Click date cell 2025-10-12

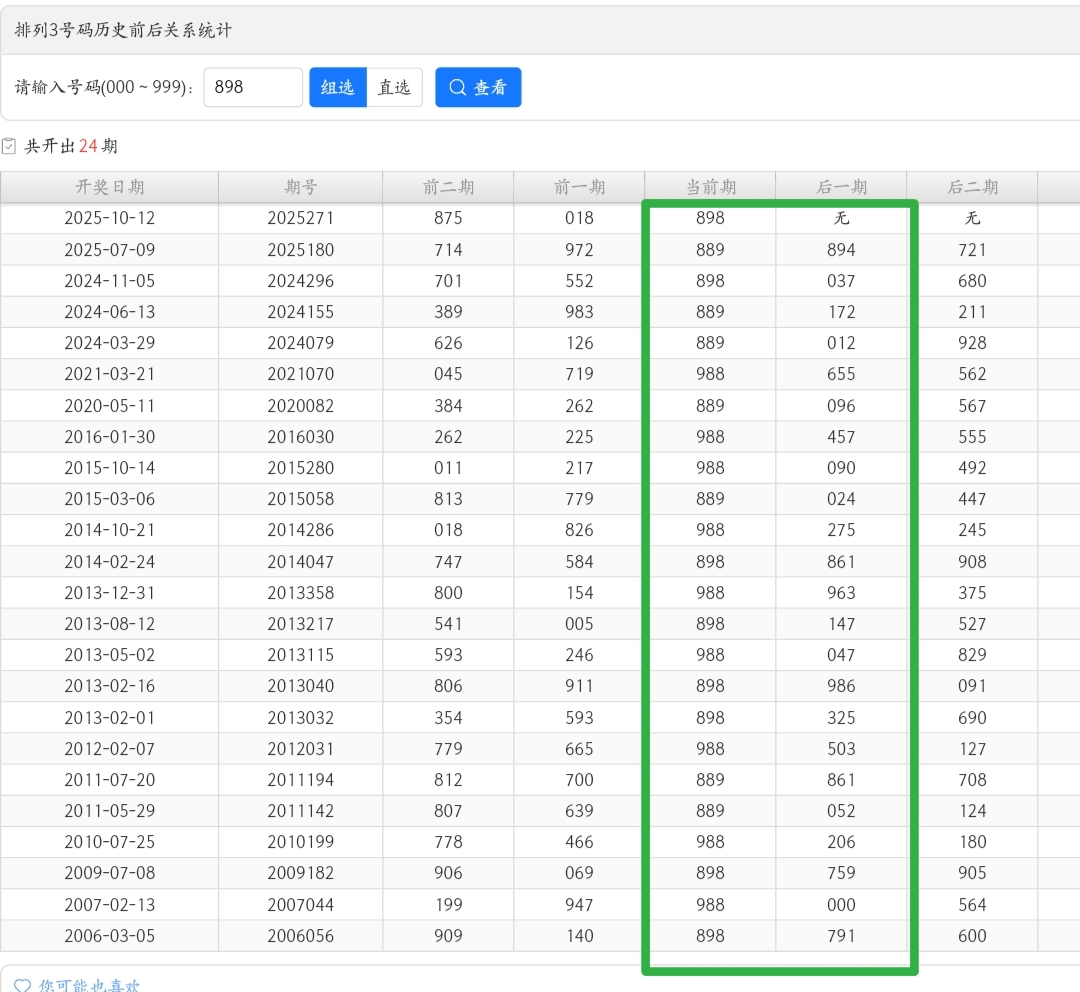pos(110,218)
